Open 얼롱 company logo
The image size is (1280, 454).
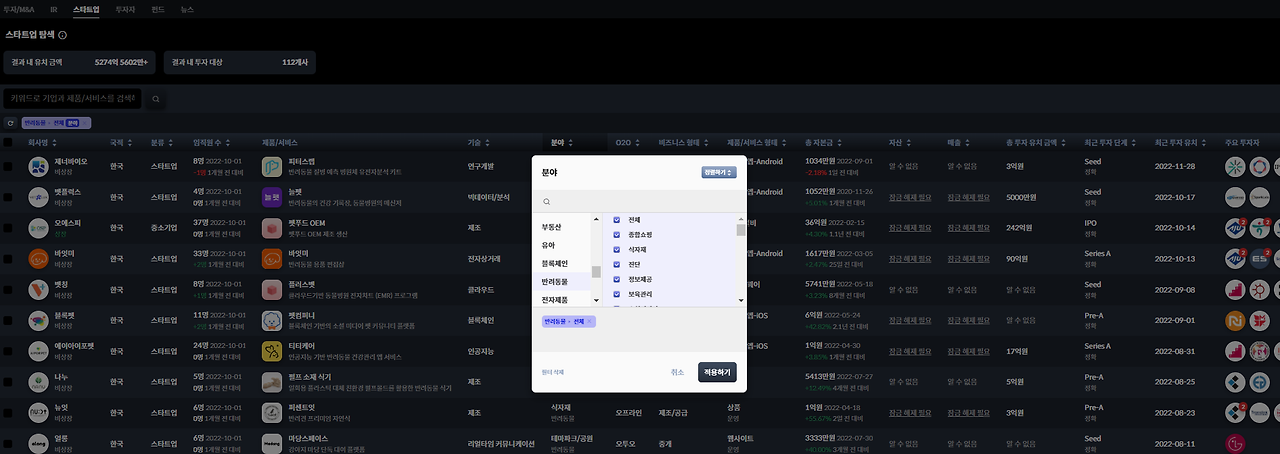point(39,443)
